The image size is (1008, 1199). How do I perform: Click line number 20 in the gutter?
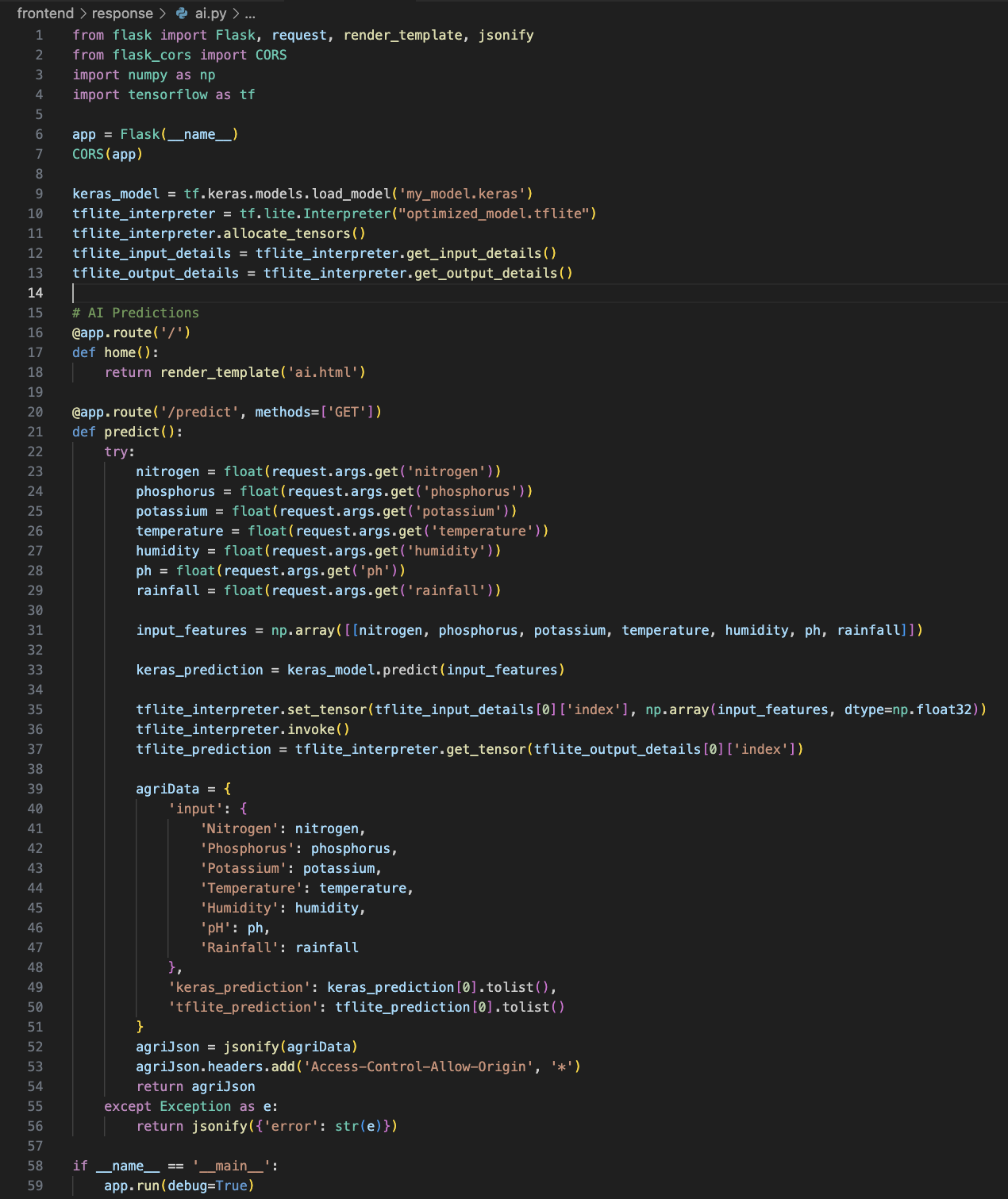click(x=36, y=412)
